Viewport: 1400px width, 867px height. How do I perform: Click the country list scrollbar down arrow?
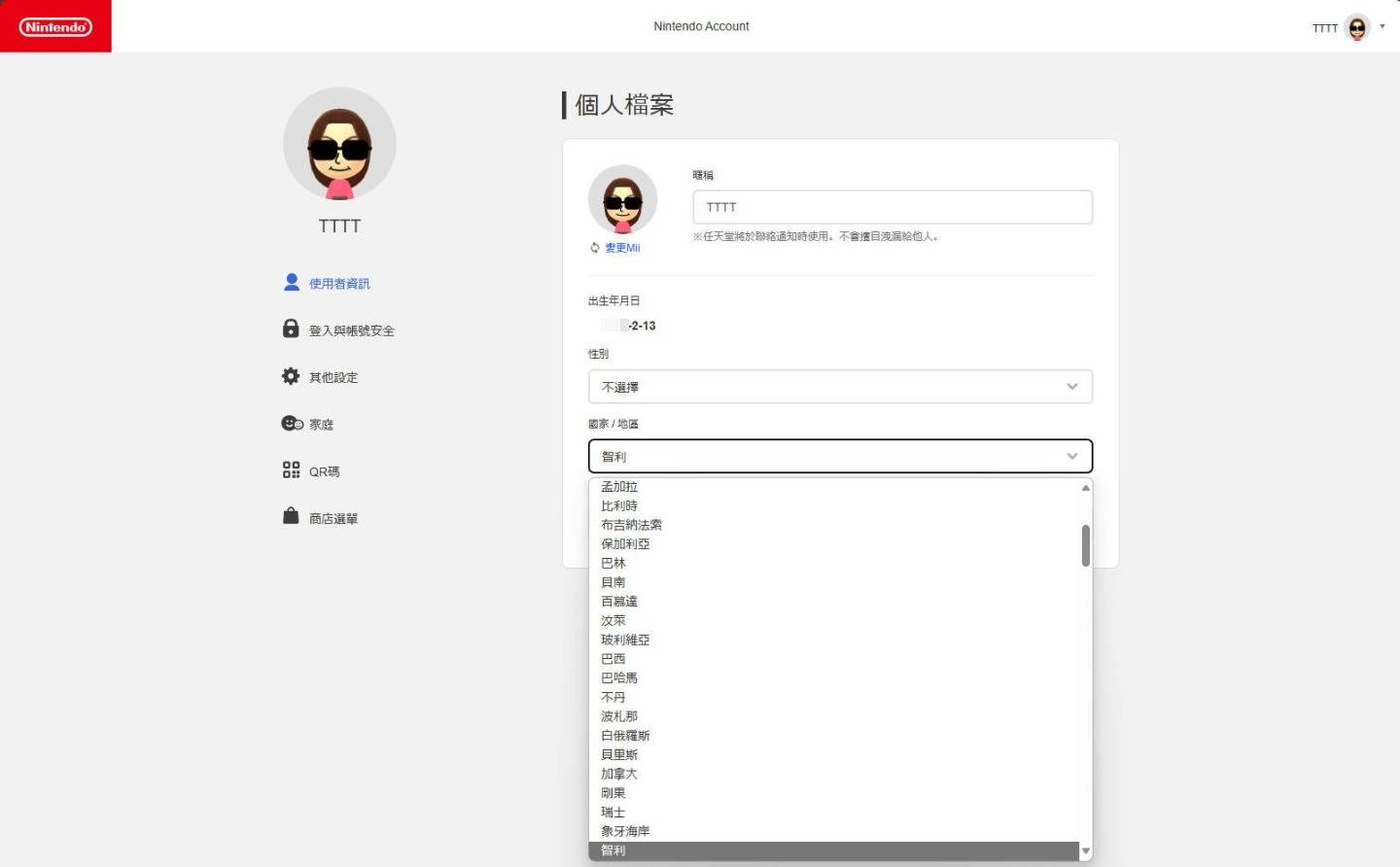tap(1086, 851)
